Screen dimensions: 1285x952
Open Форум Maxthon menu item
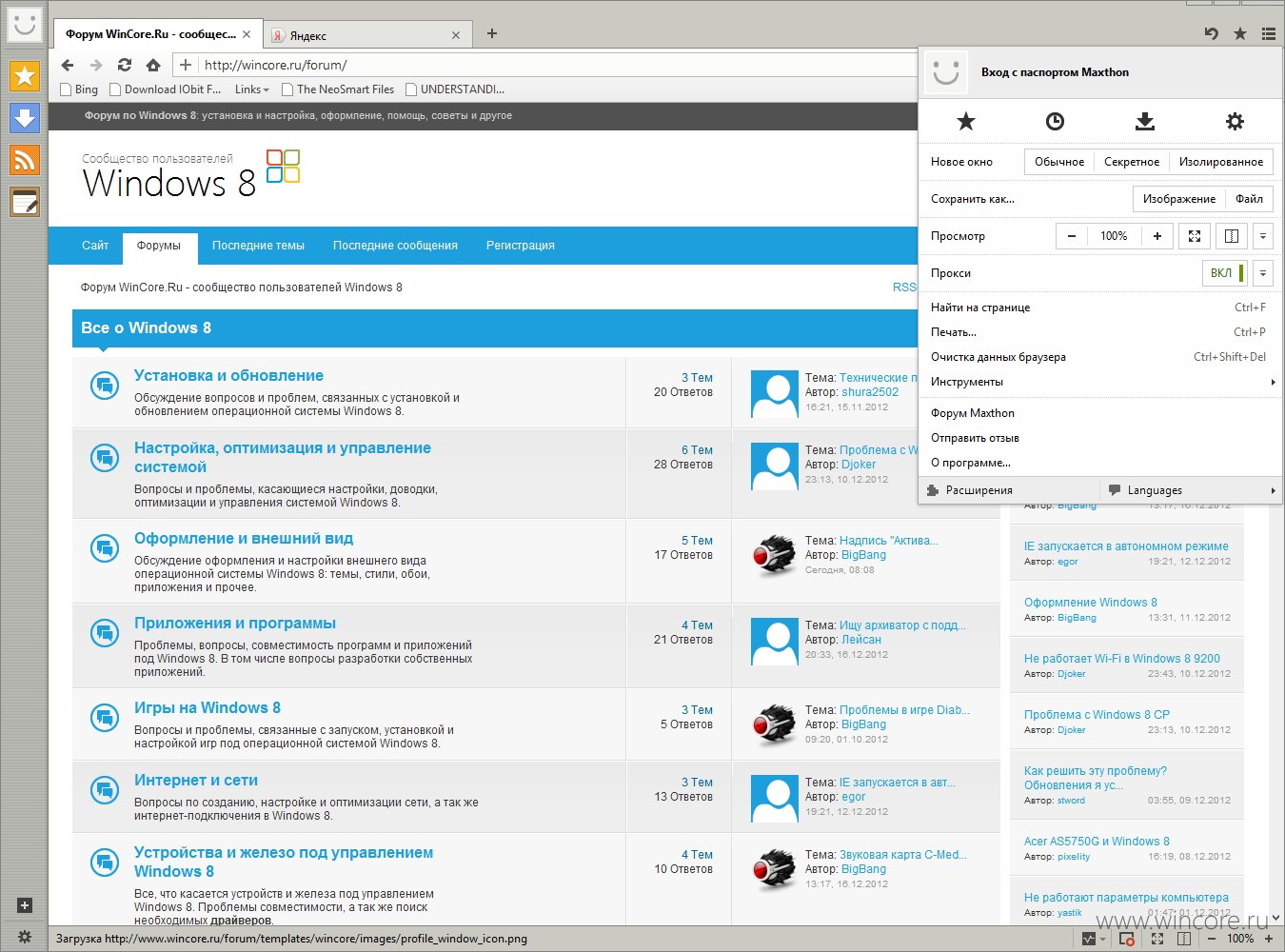pos(1100,413)
